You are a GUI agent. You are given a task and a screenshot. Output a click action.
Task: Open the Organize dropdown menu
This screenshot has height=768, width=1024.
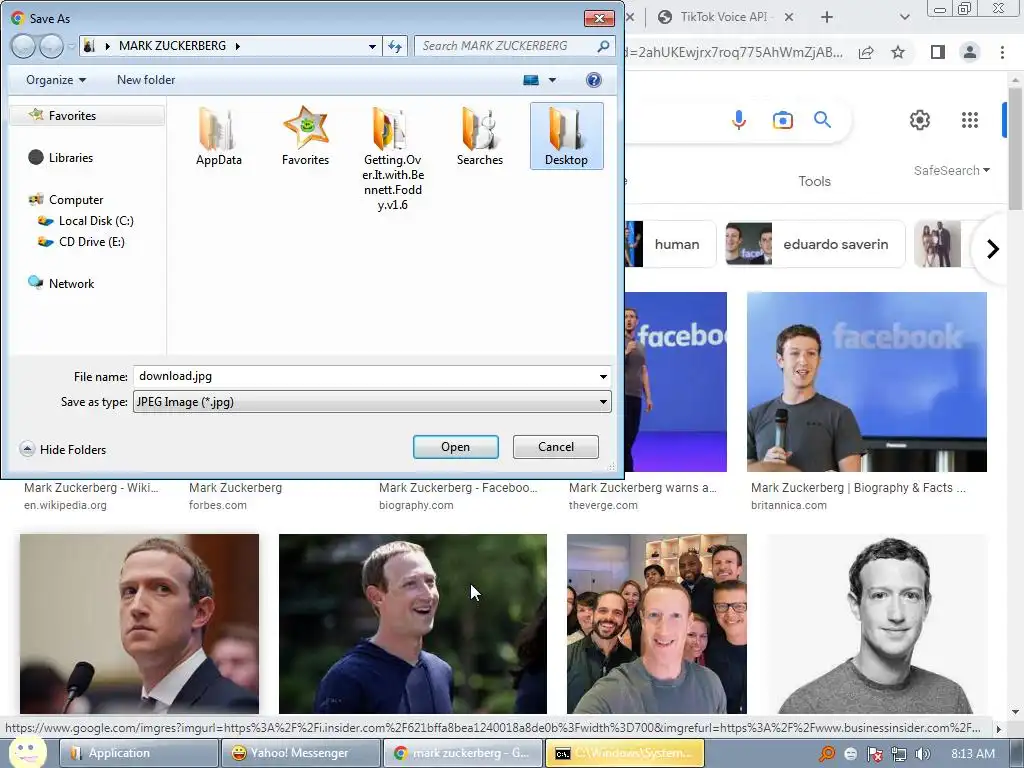click(56, 80)
